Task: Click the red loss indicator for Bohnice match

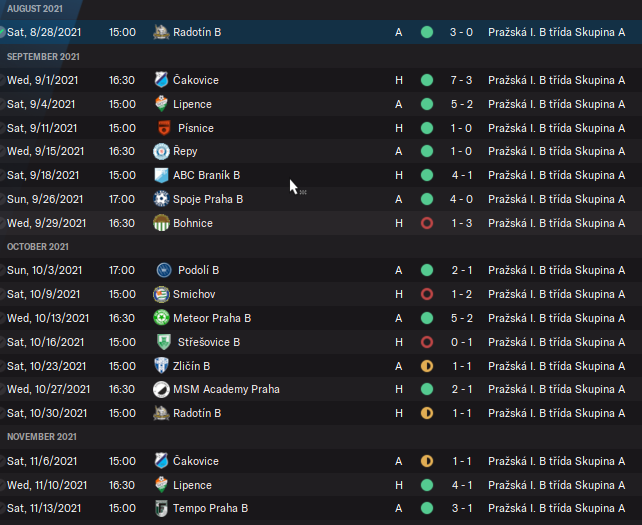Action: [x=427, y=223]
